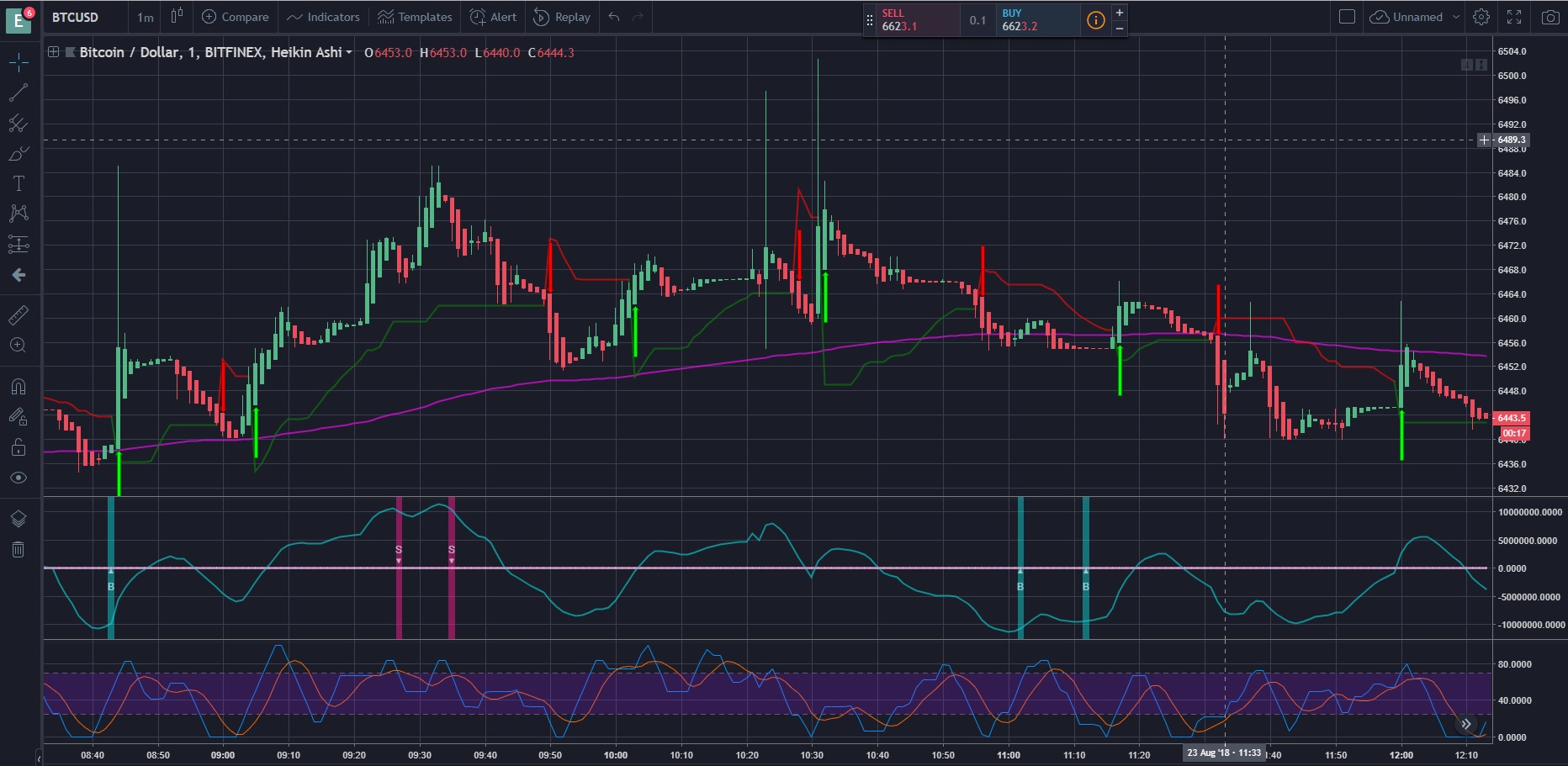The height and width of the screenshot is (766, 1568).
Task: Click the BUY 6623.2 button
Action: click(1037, 20)
